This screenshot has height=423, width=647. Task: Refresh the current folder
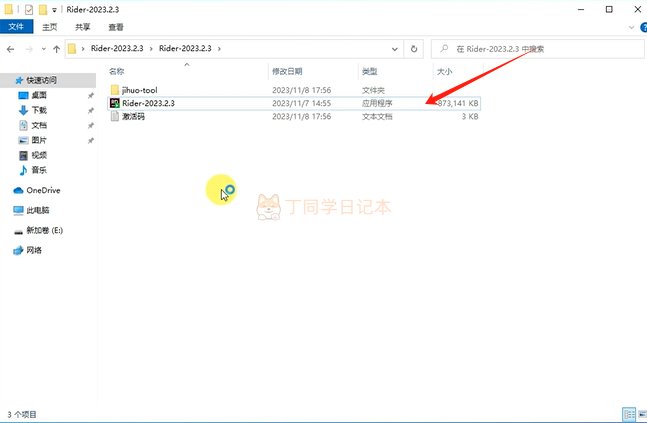point(413,49)
